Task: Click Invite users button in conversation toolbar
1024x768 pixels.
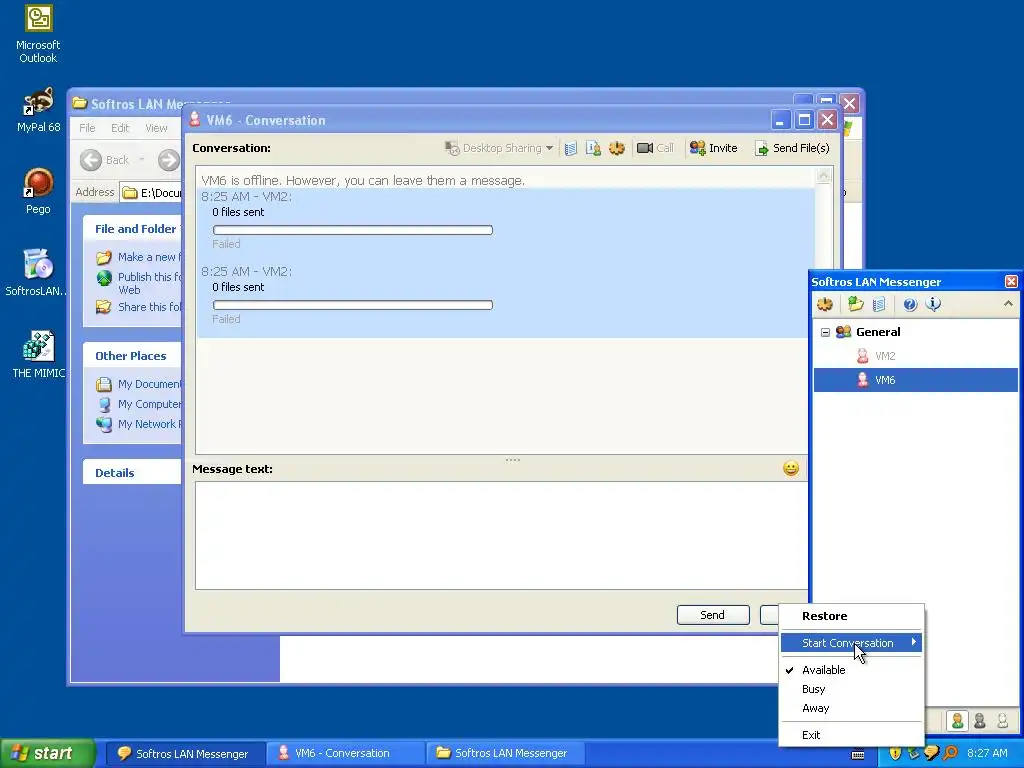Action: tap(713, 148)
